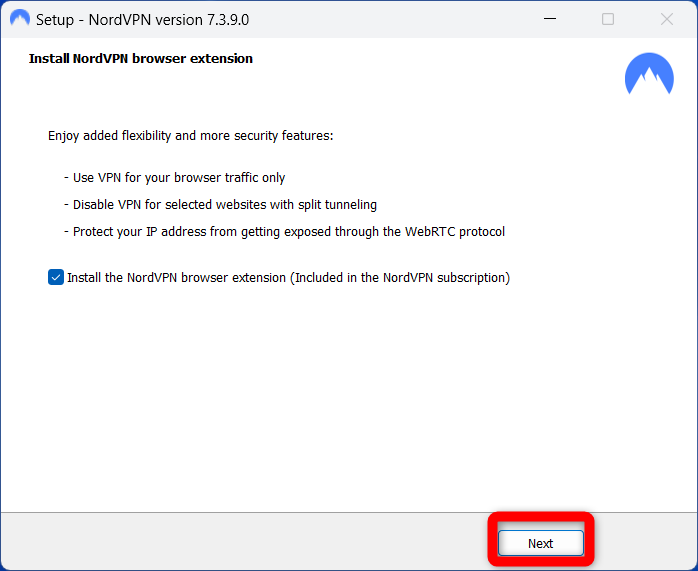
Task: Click the empty title bar area beside the title
Action: click(400, 19)
